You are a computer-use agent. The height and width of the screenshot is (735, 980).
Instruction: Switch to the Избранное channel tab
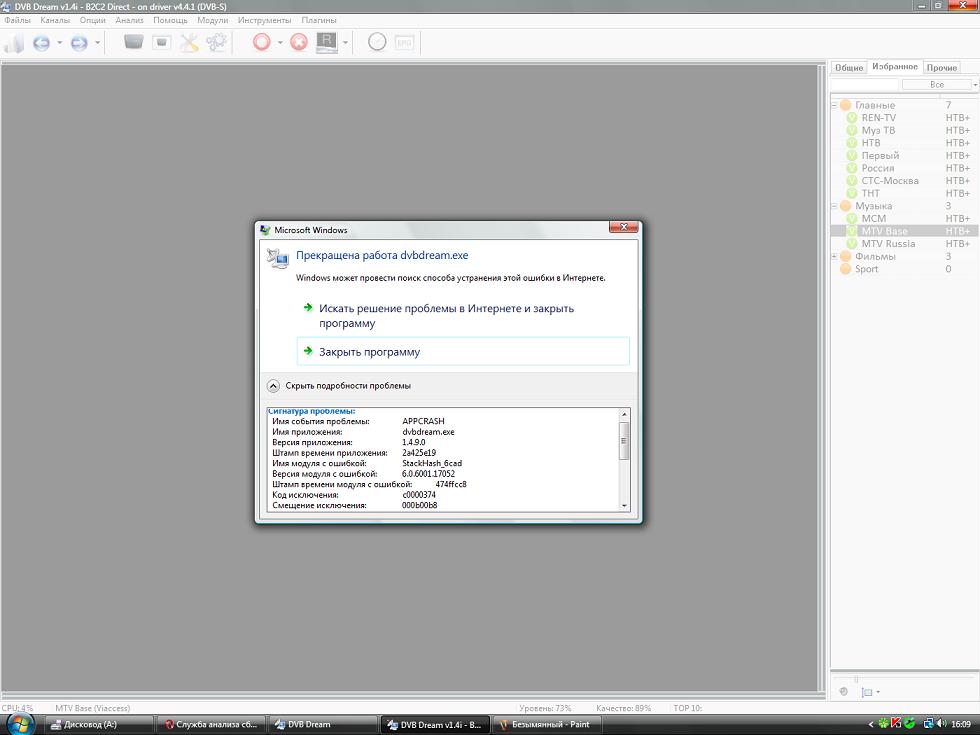[895, 66]
